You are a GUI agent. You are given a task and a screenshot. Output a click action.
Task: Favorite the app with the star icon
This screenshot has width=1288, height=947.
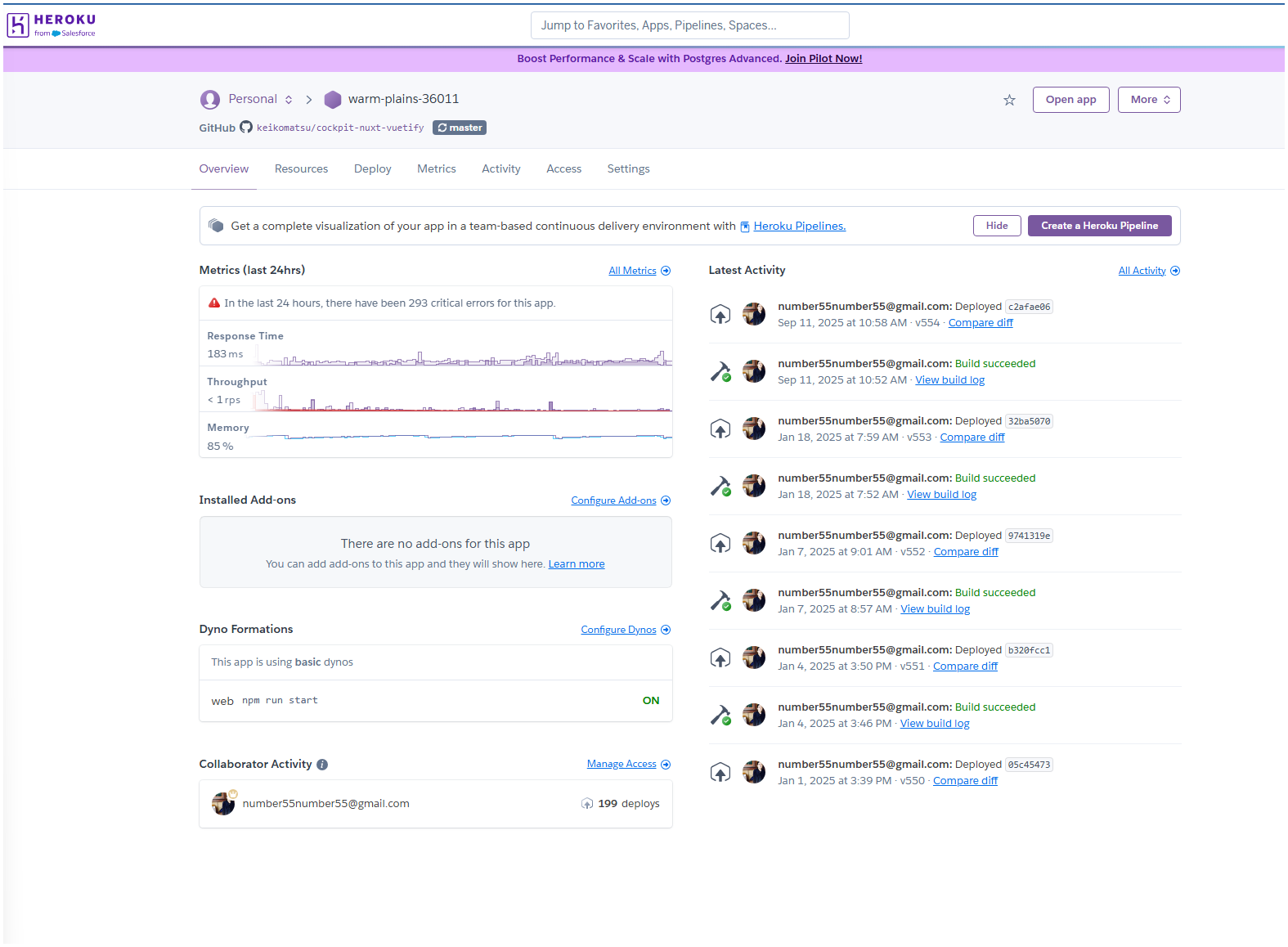(1009, 100)
